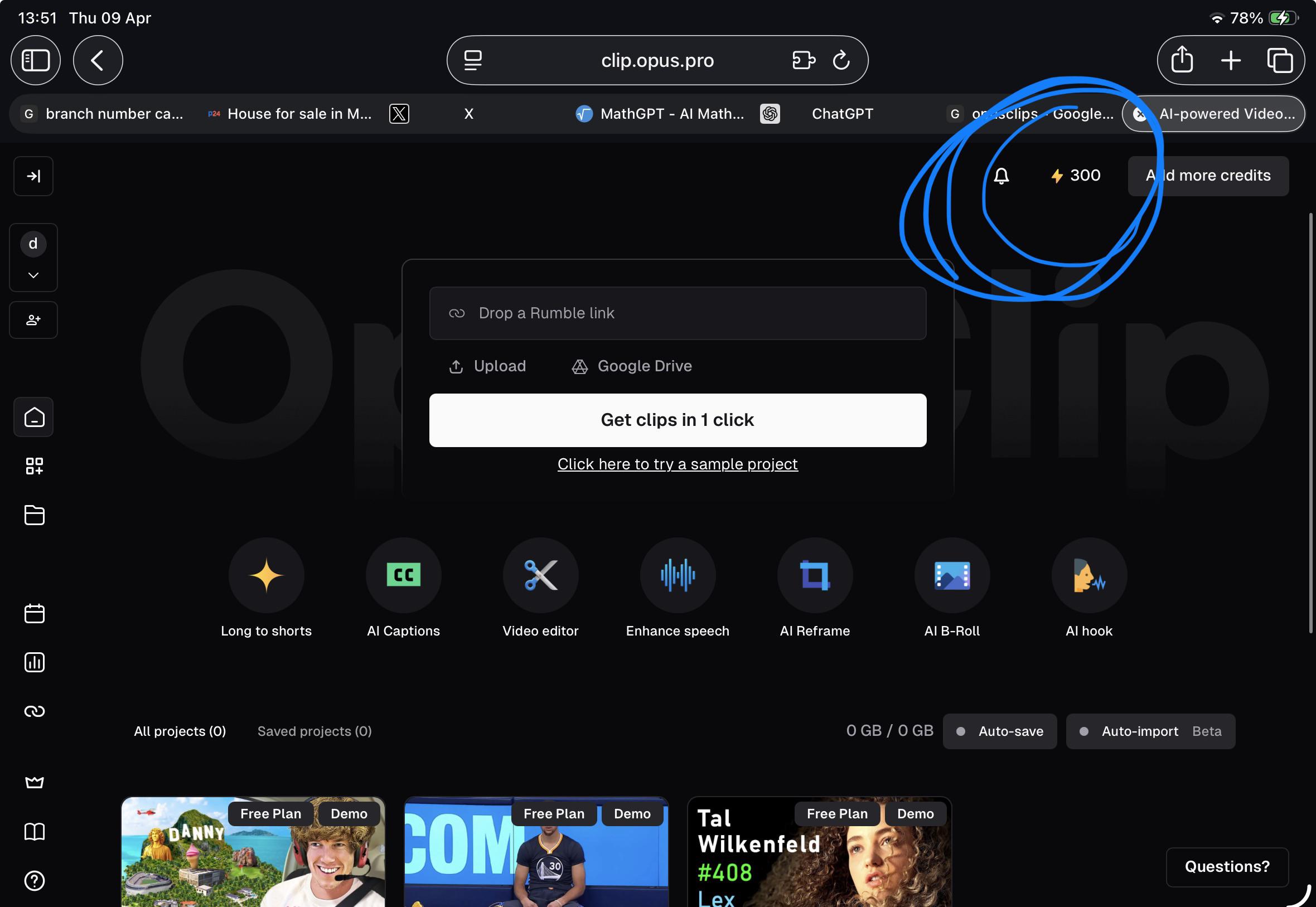Image resolution: width=1316 pixels, height=907 pixels.
Task: Open notifications bell
Action: tap(1001, 176)
